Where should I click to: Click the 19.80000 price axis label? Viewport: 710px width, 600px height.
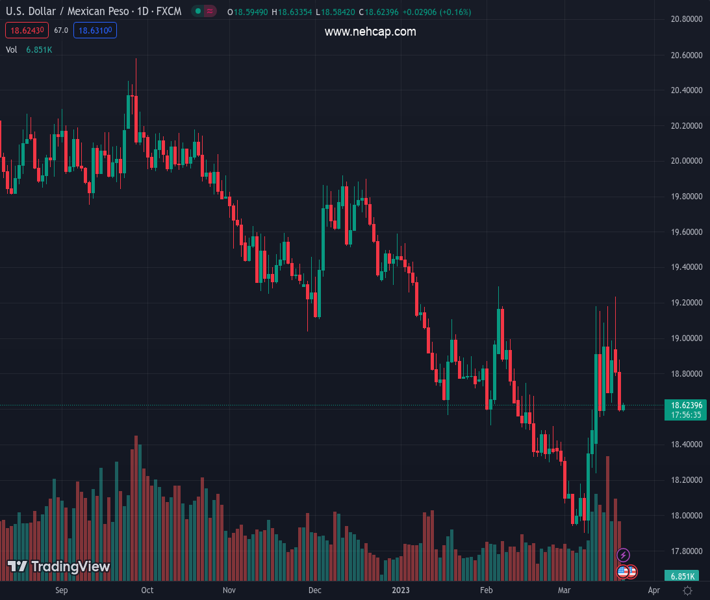coord(686,196)
